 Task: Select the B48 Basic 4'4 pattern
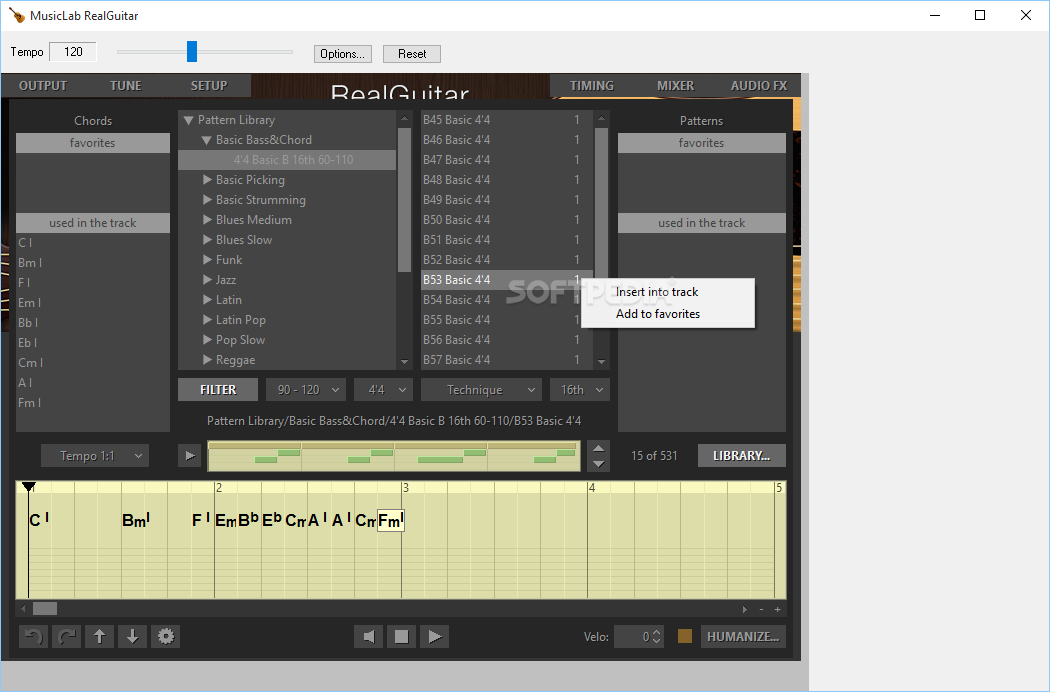[x=506, y=180]
